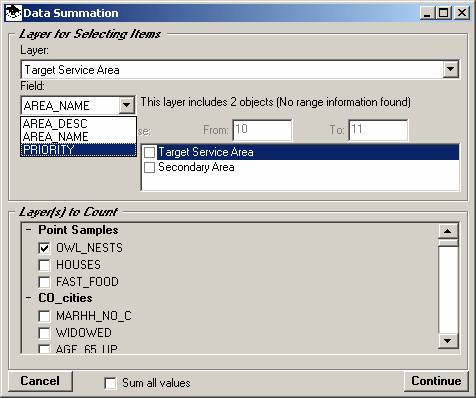The height and width of the screenshot is (398, 476).
Task: Enable the HOUSES checkbox
Action: 44,265
